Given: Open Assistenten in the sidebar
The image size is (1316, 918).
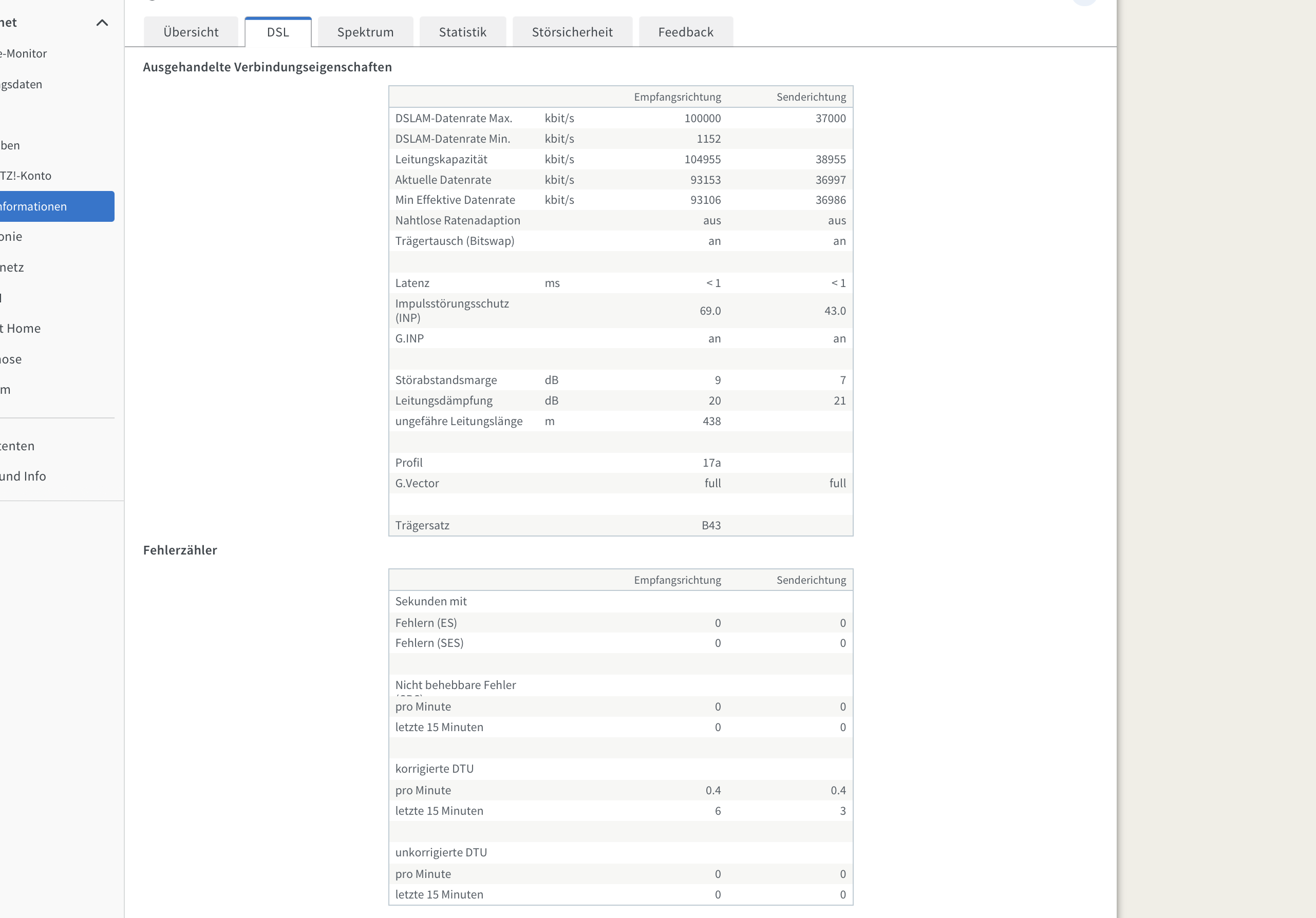Looking at the screenshot, I should click(x=18, y=446).
